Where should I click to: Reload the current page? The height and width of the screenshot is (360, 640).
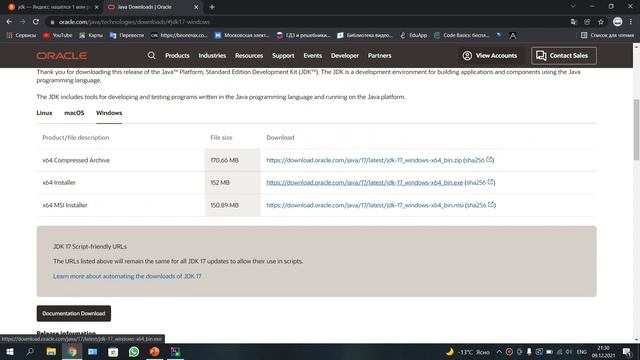click(36, 22)
